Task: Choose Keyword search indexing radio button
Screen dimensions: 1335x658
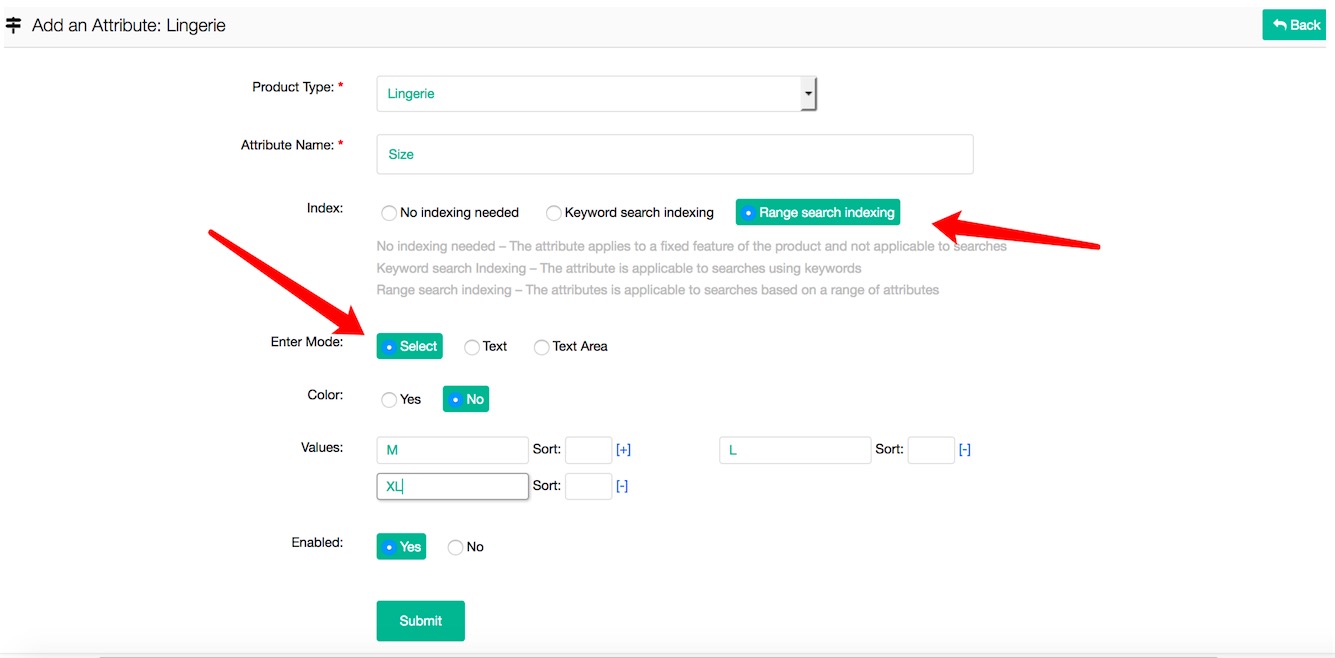Action: coord(554,213)
